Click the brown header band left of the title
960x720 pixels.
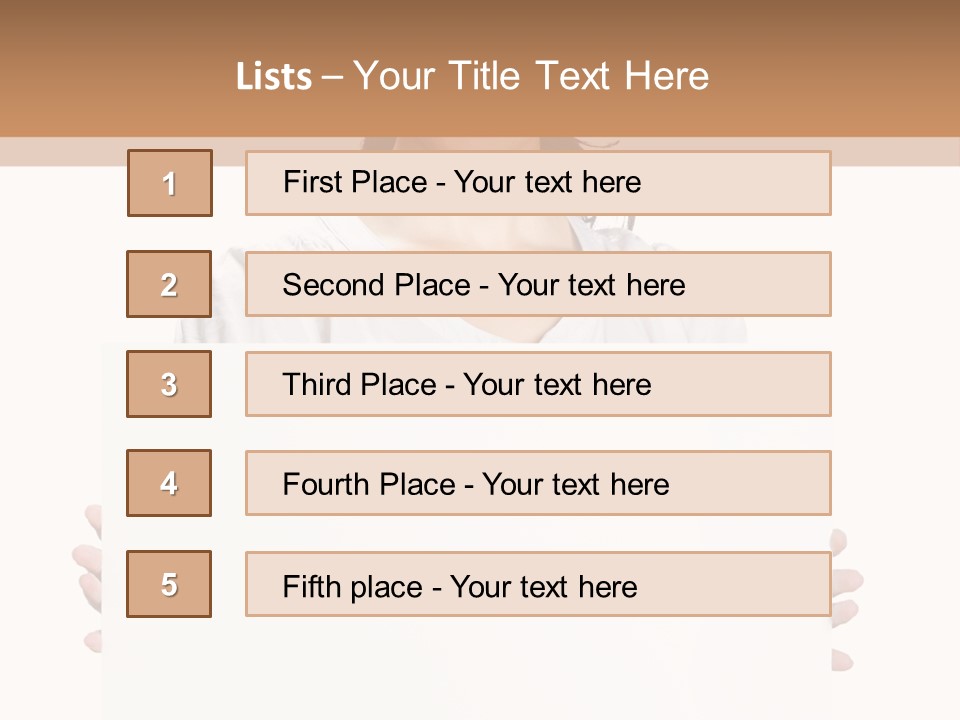[100, 70]
